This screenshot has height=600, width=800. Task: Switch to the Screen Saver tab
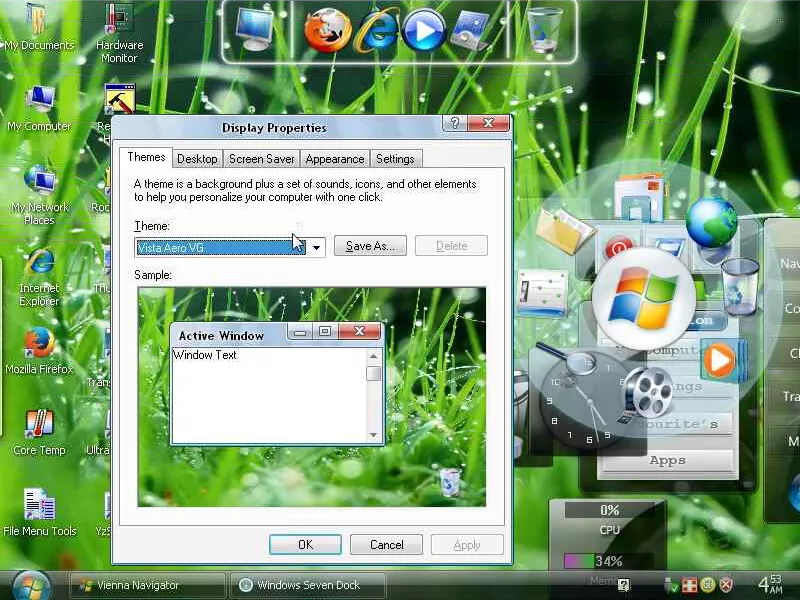click(x=261, y=159)
